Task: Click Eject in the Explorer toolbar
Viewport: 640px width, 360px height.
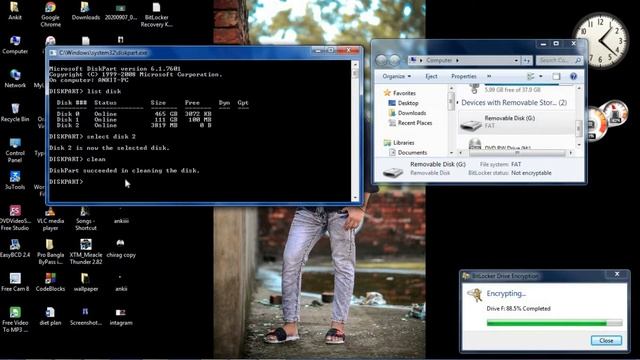Action: click(431, 76)
